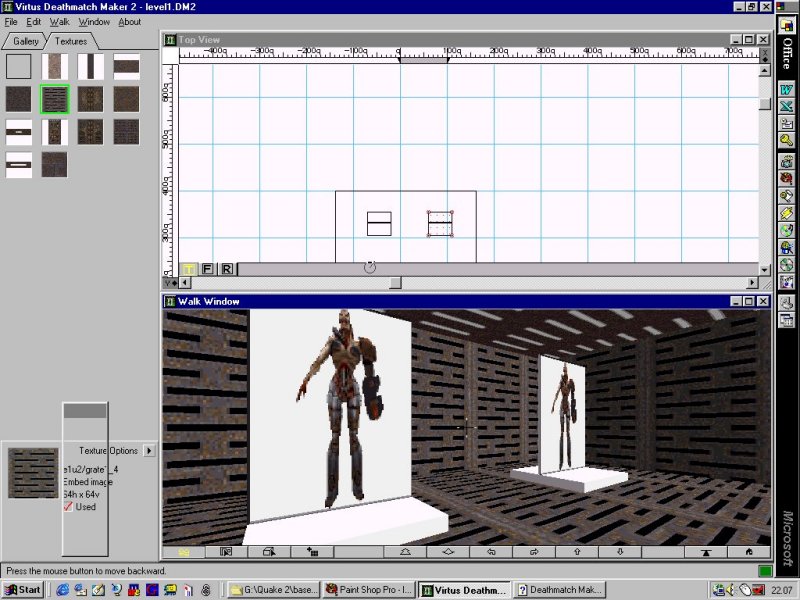Click the system clock showing 22.07
This screenshot has height=600, width=800.
pos(781,590)
